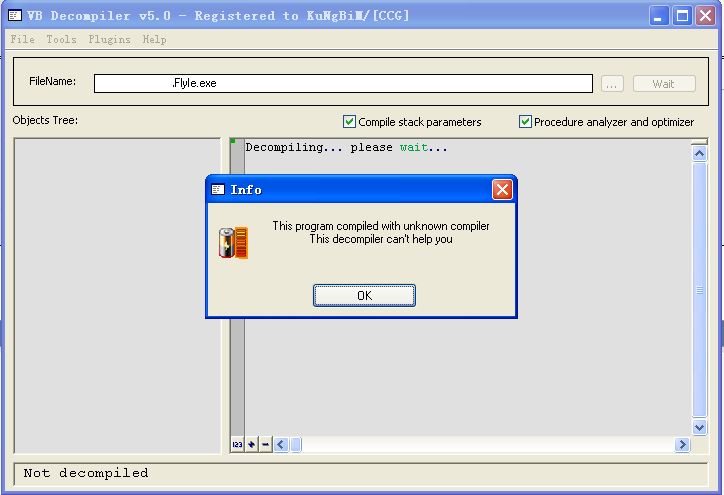The height and width of the screenshot is (495, 724).
Task: Click the plus zoom icon in code pane
Action: click(x=252, y=445)
